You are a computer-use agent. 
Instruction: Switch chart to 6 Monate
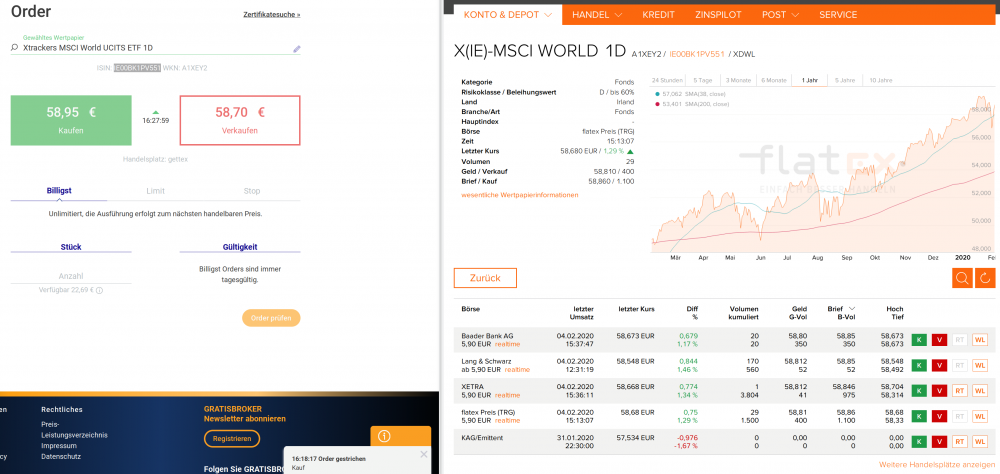click(x=774, y=80)
